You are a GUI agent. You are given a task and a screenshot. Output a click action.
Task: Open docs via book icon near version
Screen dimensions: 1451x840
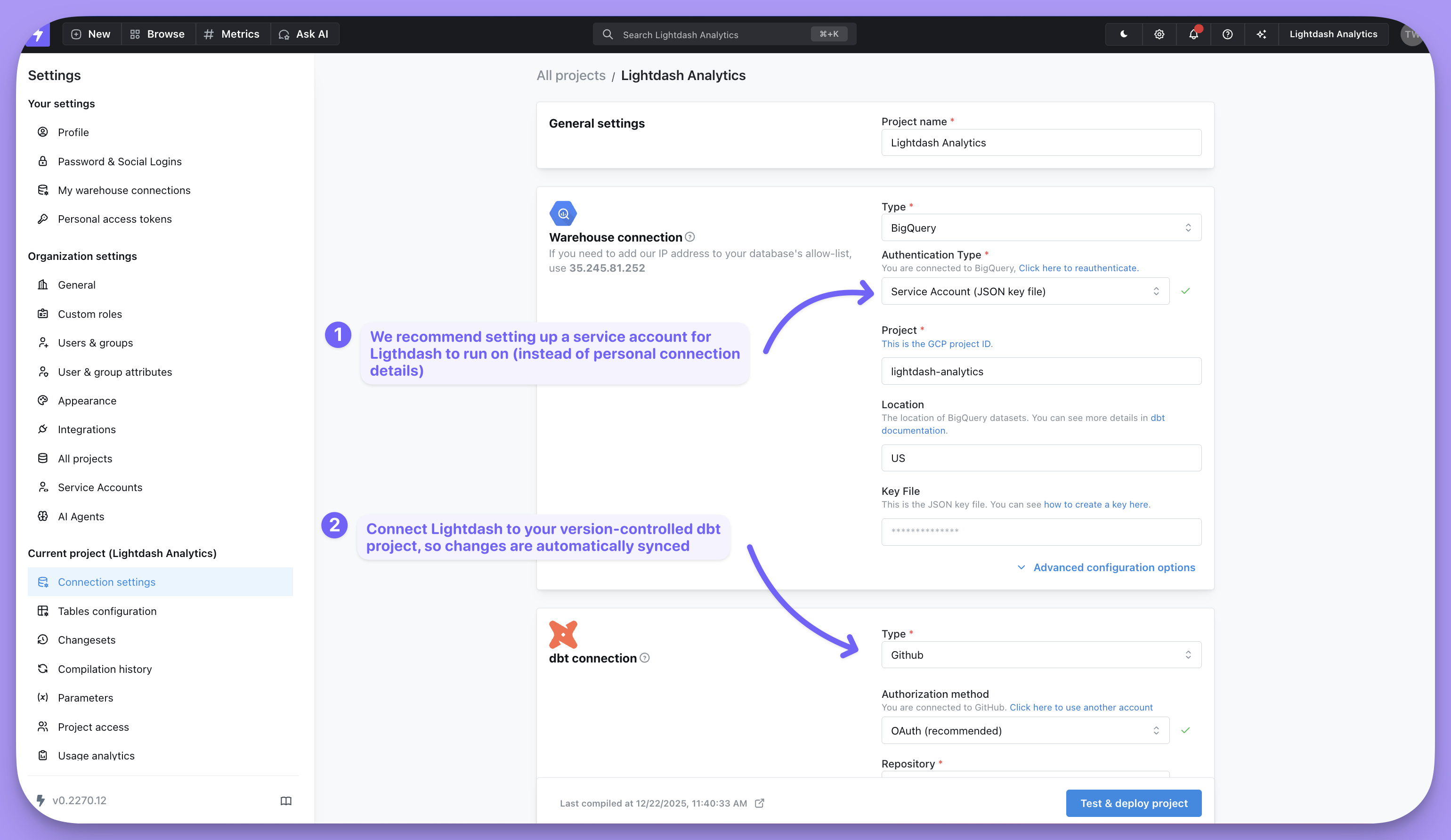click(285, 801)
